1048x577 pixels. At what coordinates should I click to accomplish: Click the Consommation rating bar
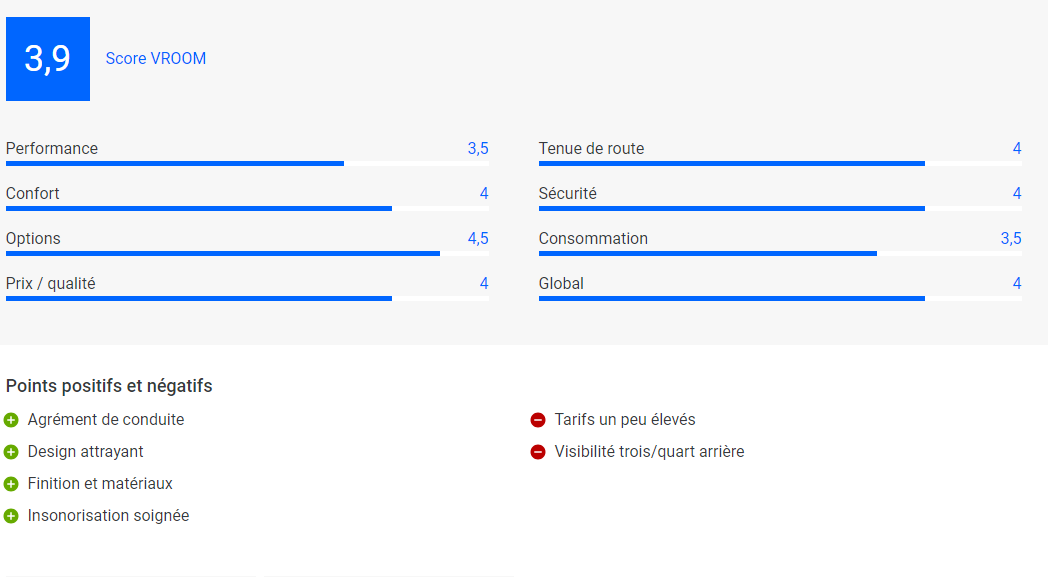tap(780, 253)
